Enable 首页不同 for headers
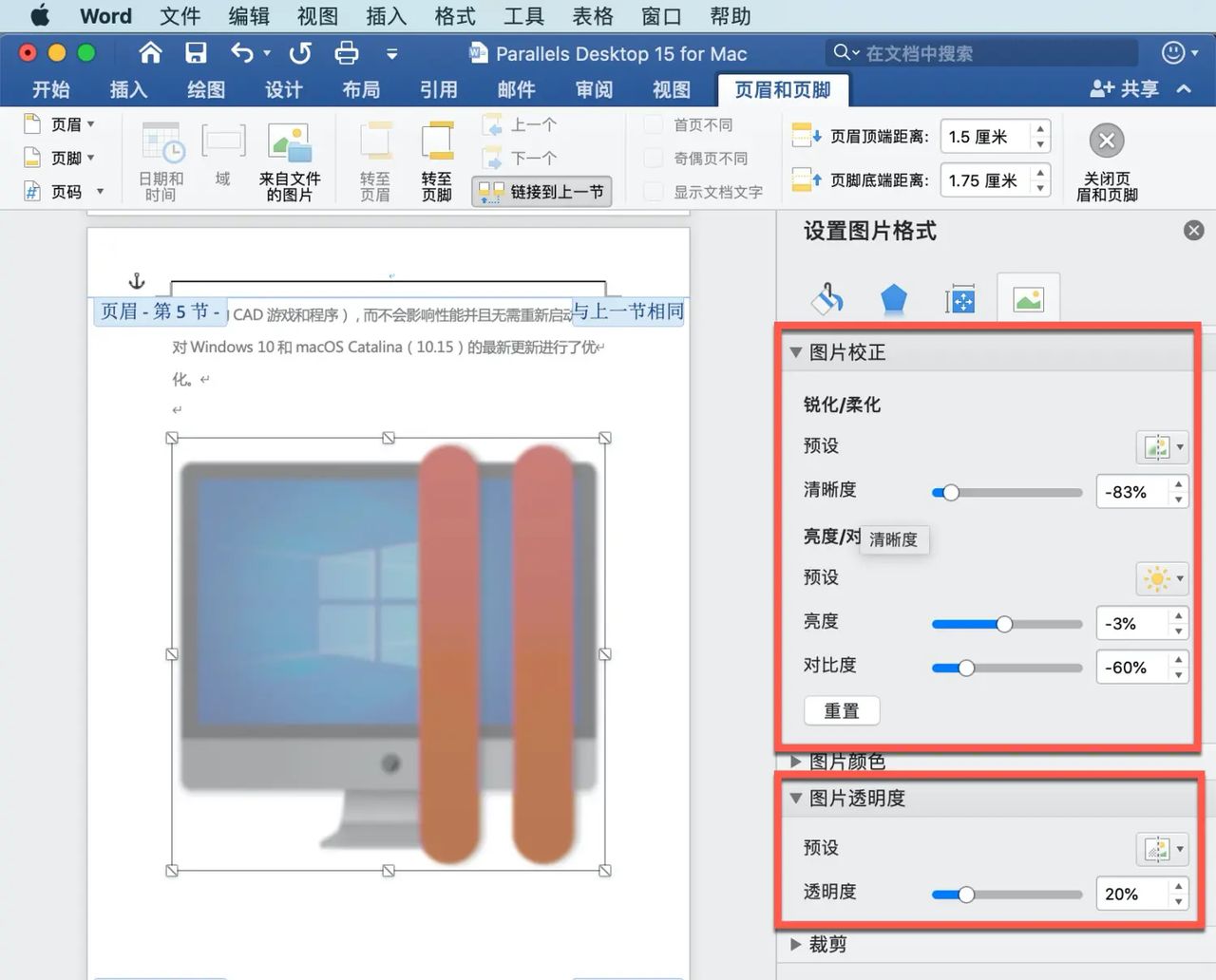Viewport: 1216px width, 980px height. point(654,123)
